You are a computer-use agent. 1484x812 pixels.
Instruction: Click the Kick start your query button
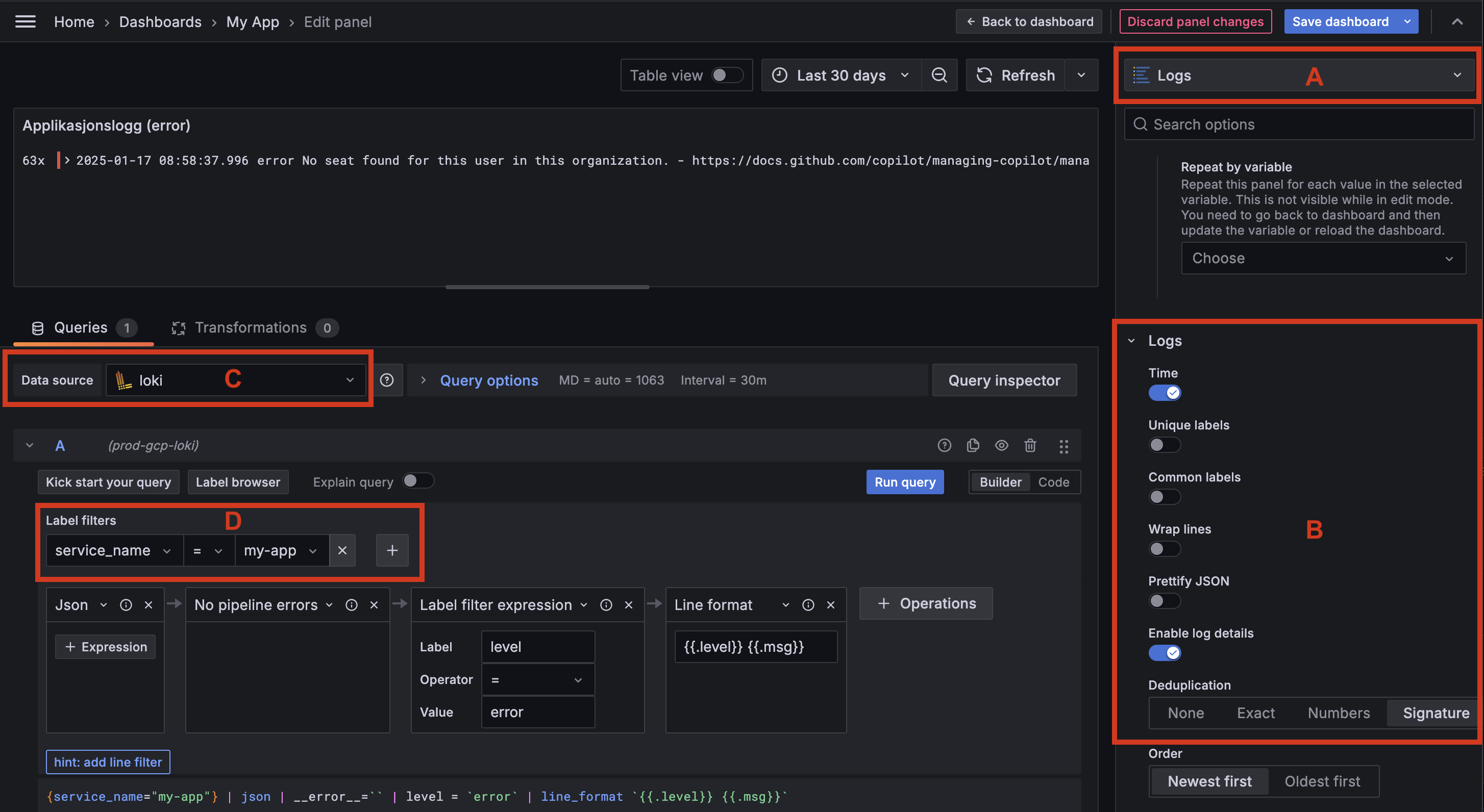(x=108, y=482)
